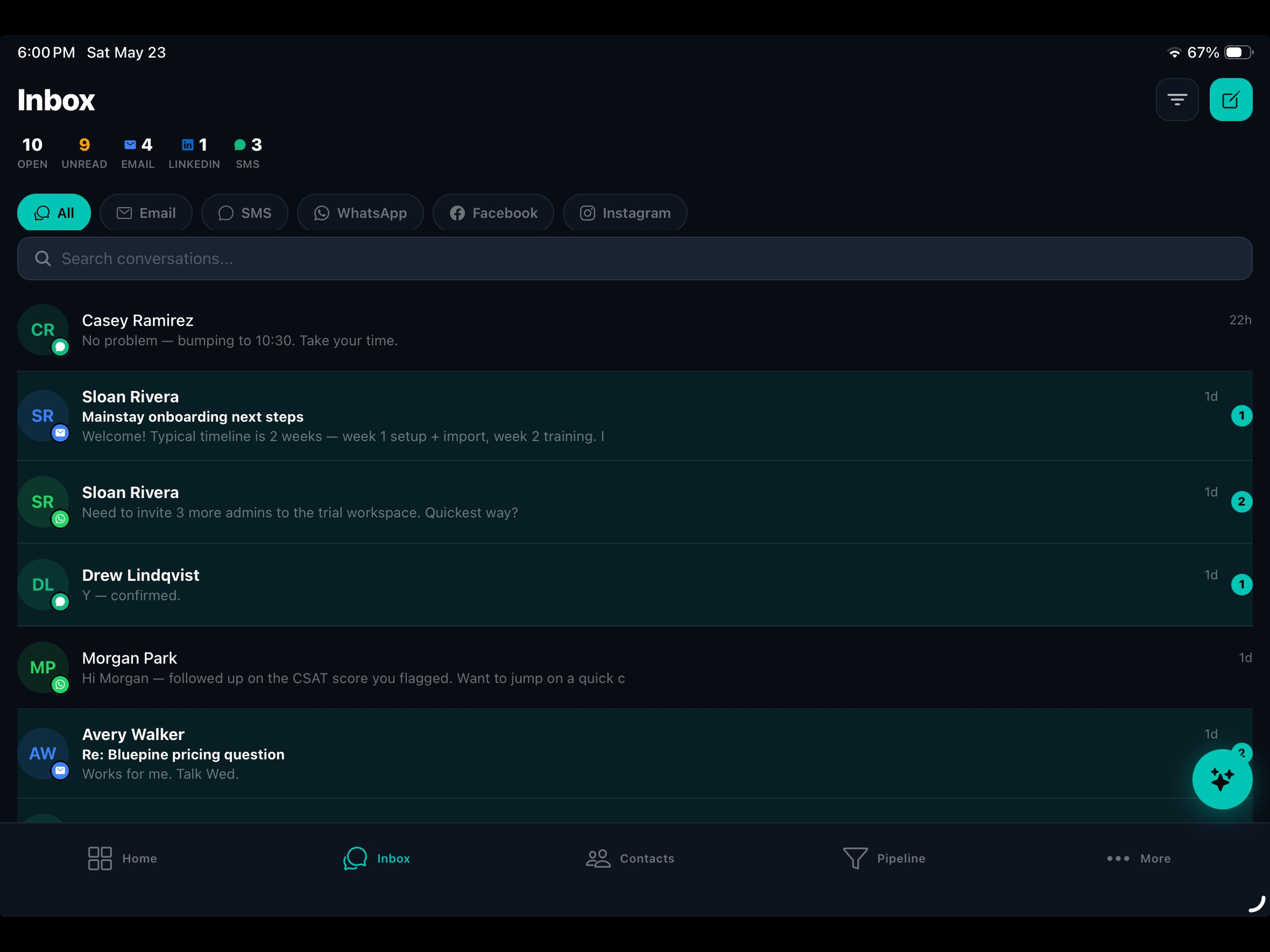Viewport: 1270px width, 952px height.
Task: Click the 1d timestamp on Morgan Park
Action: [1245, 658]
